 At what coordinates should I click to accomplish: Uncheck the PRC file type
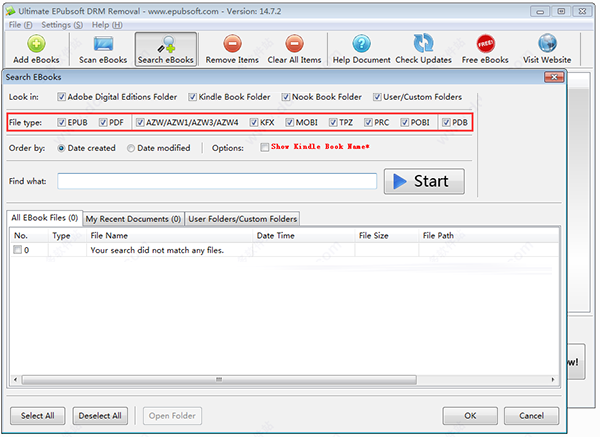click(x=368, y=122)
